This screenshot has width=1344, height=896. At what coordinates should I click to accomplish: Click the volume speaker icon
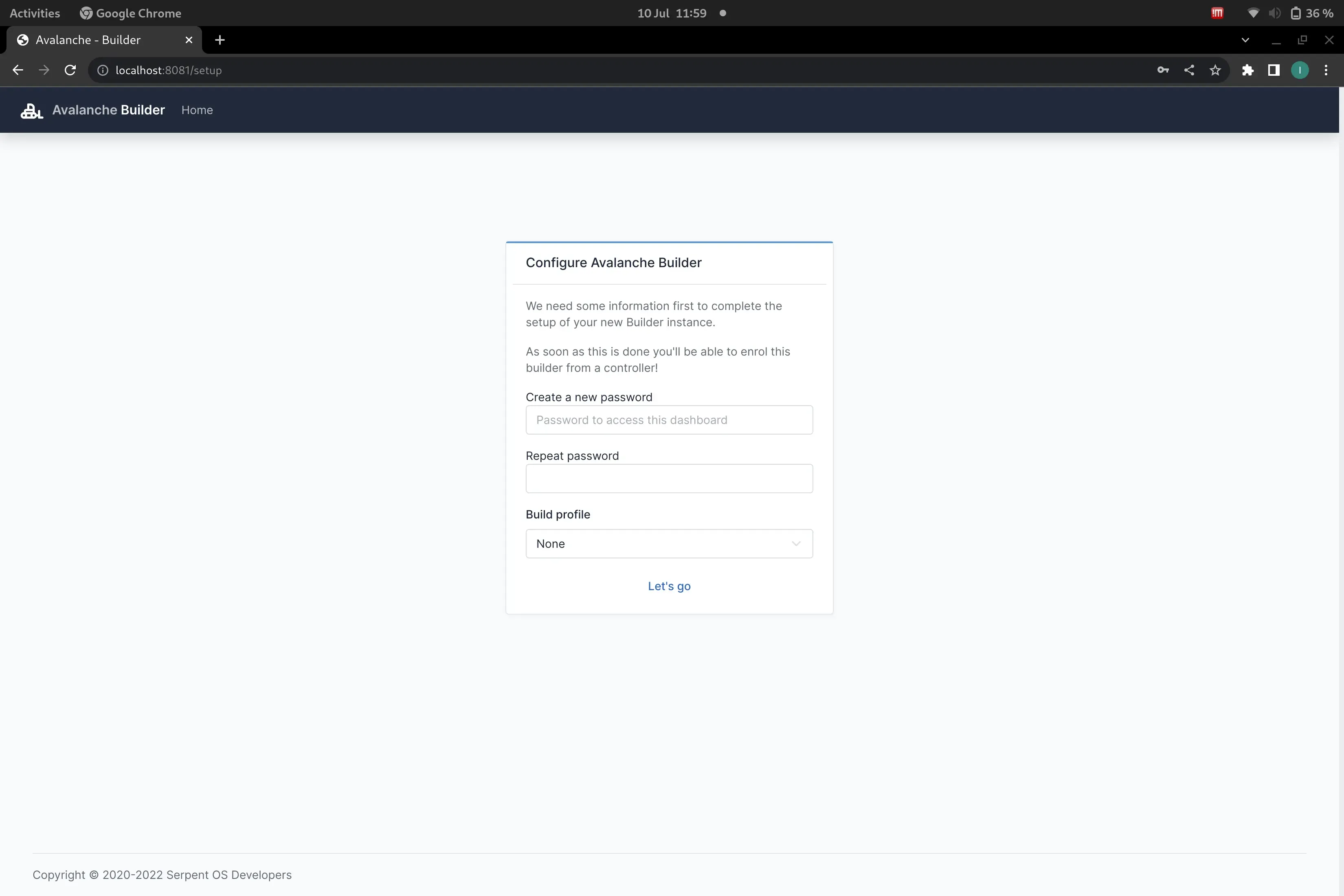[1274, 13]
